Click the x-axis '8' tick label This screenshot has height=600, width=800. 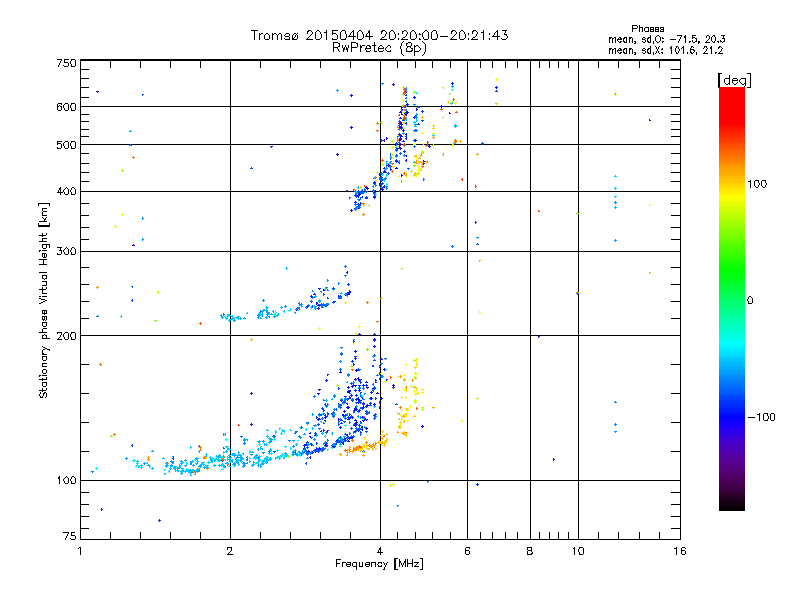click(x=530, y=551)
